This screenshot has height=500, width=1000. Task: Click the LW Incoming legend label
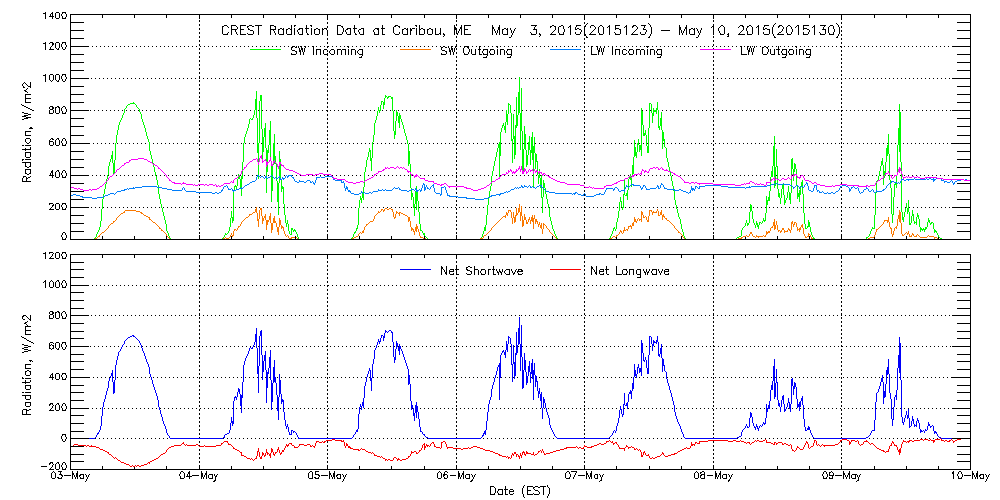click(x=627, y=51)
